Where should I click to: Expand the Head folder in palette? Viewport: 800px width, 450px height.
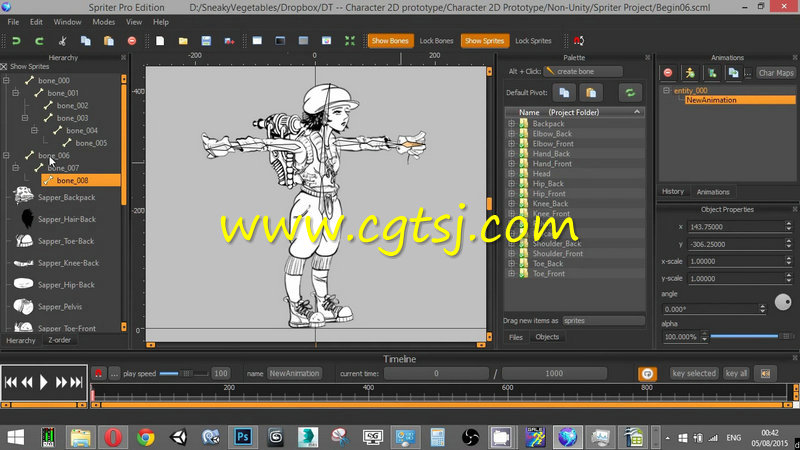tap(511, 173)
